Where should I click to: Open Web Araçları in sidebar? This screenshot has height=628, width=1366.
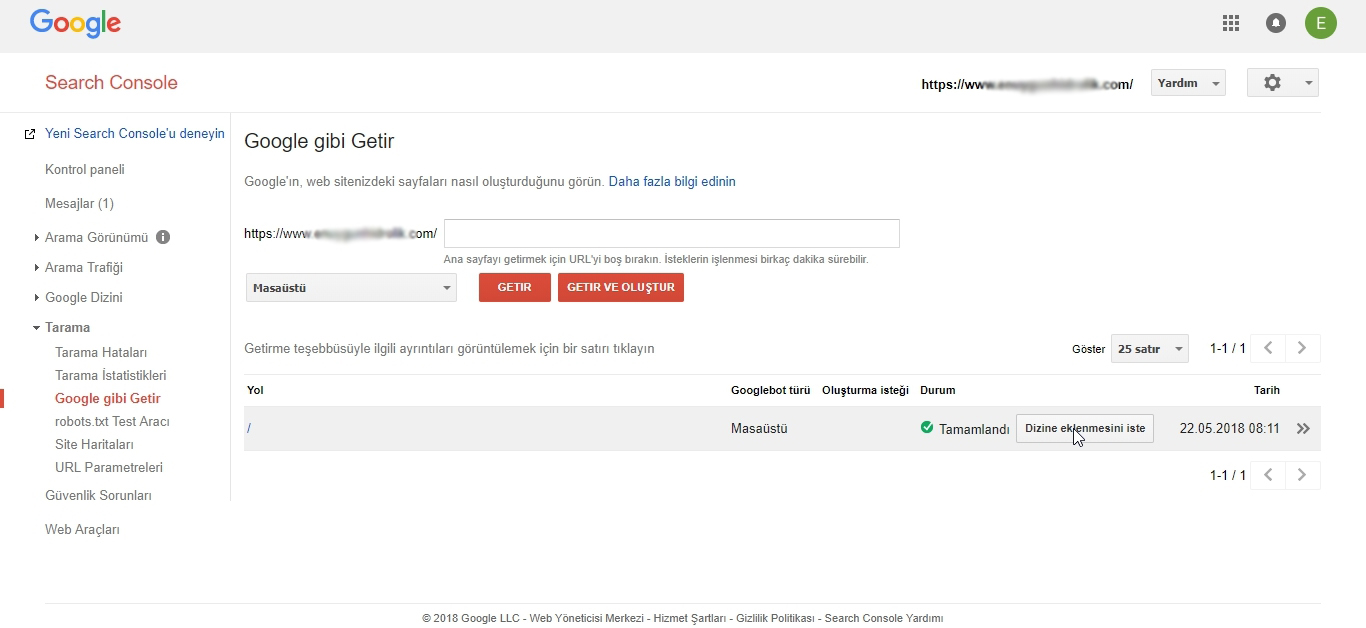pos(82,529)
